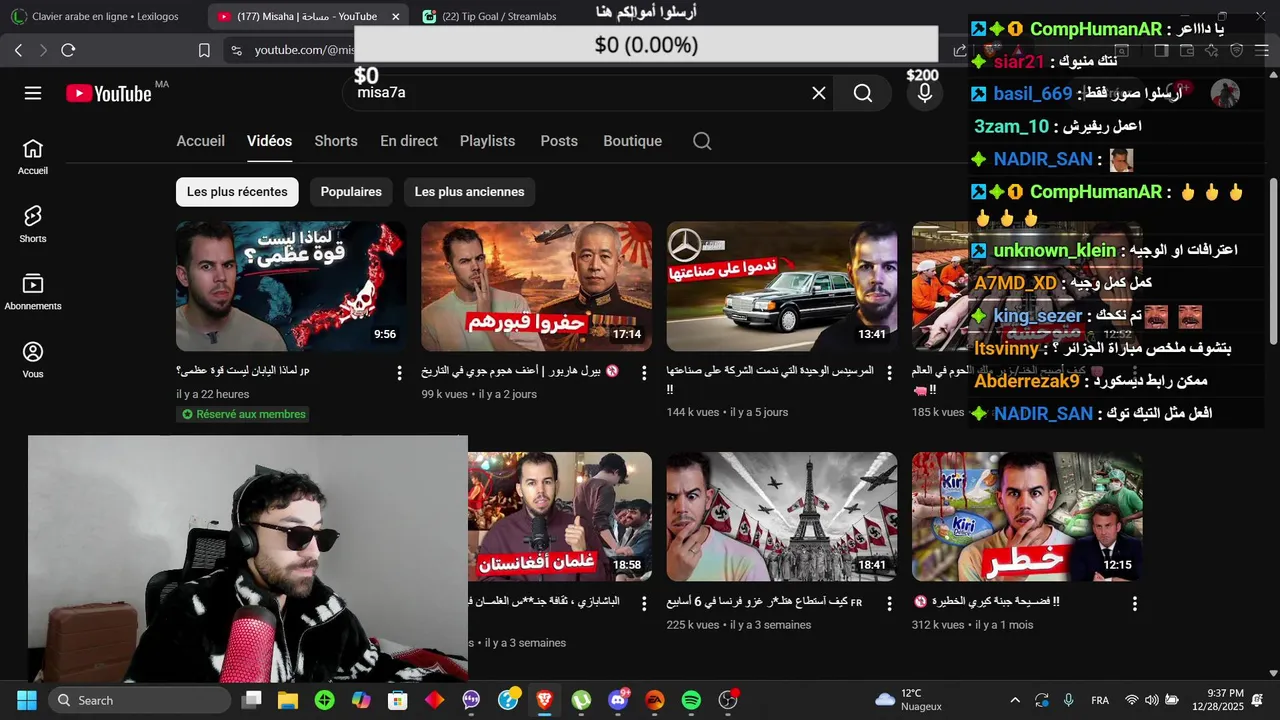Switch to channel Boutique tab
Image resolution: width=1280 pixels, height=720 pixels.
[x=632, y=141]
